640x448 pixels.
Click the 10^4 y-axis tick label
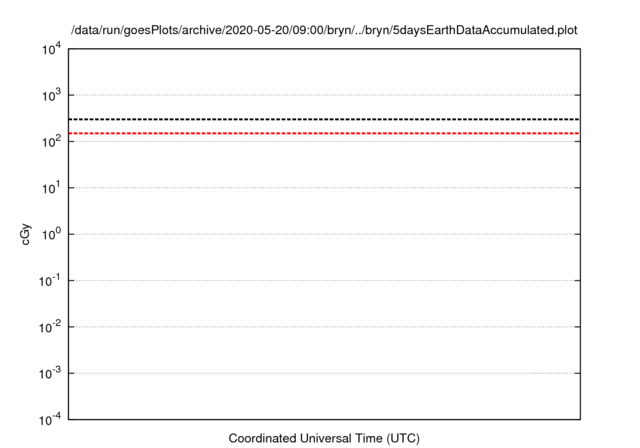[x=51, y=49]
